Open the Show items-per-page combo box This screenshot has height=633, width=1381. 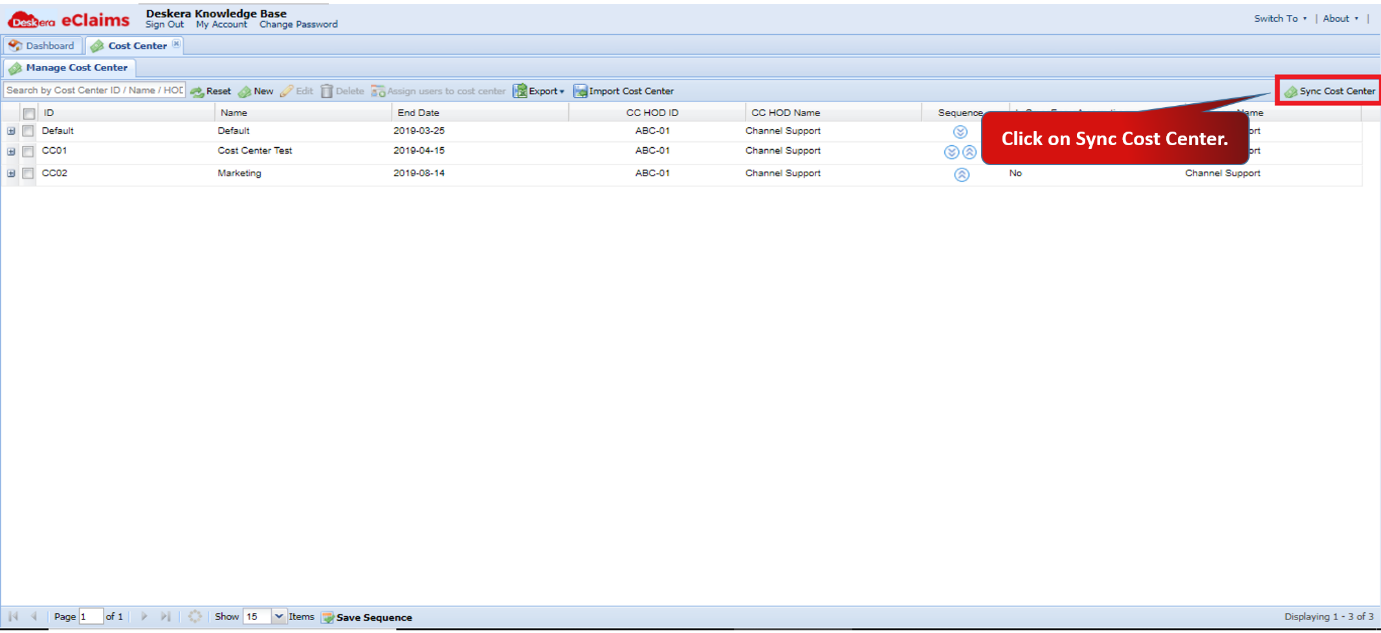click(264, 617)
